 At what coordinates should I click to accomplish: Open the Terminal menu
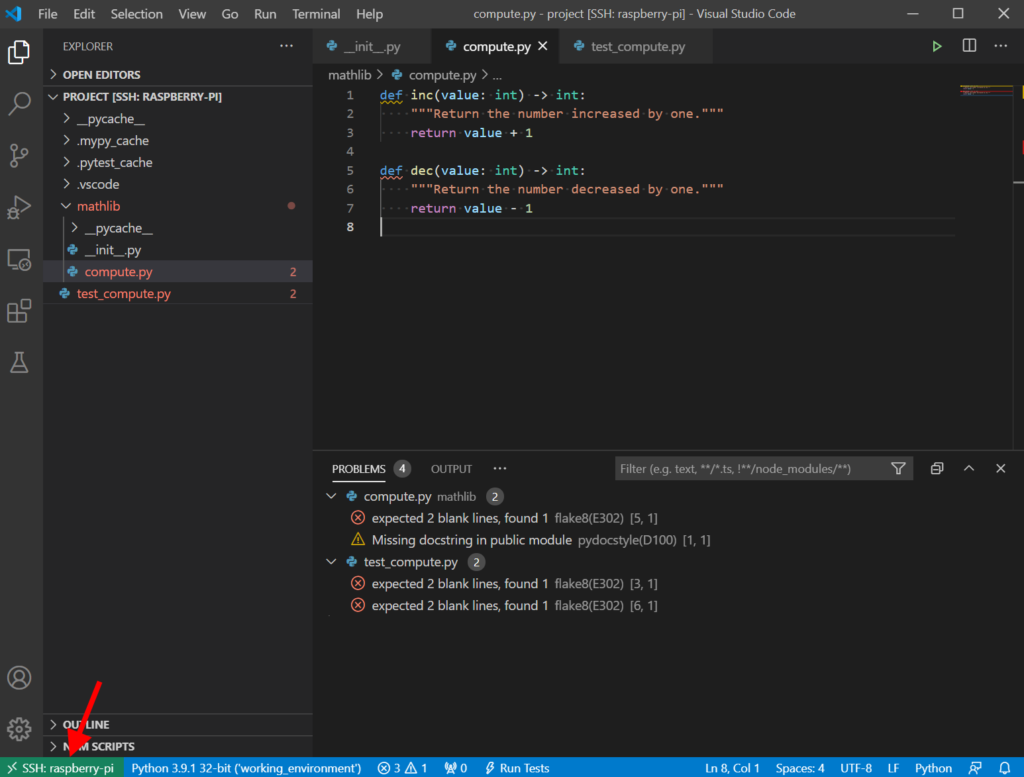pyautogui.click(x=315, y=14)
